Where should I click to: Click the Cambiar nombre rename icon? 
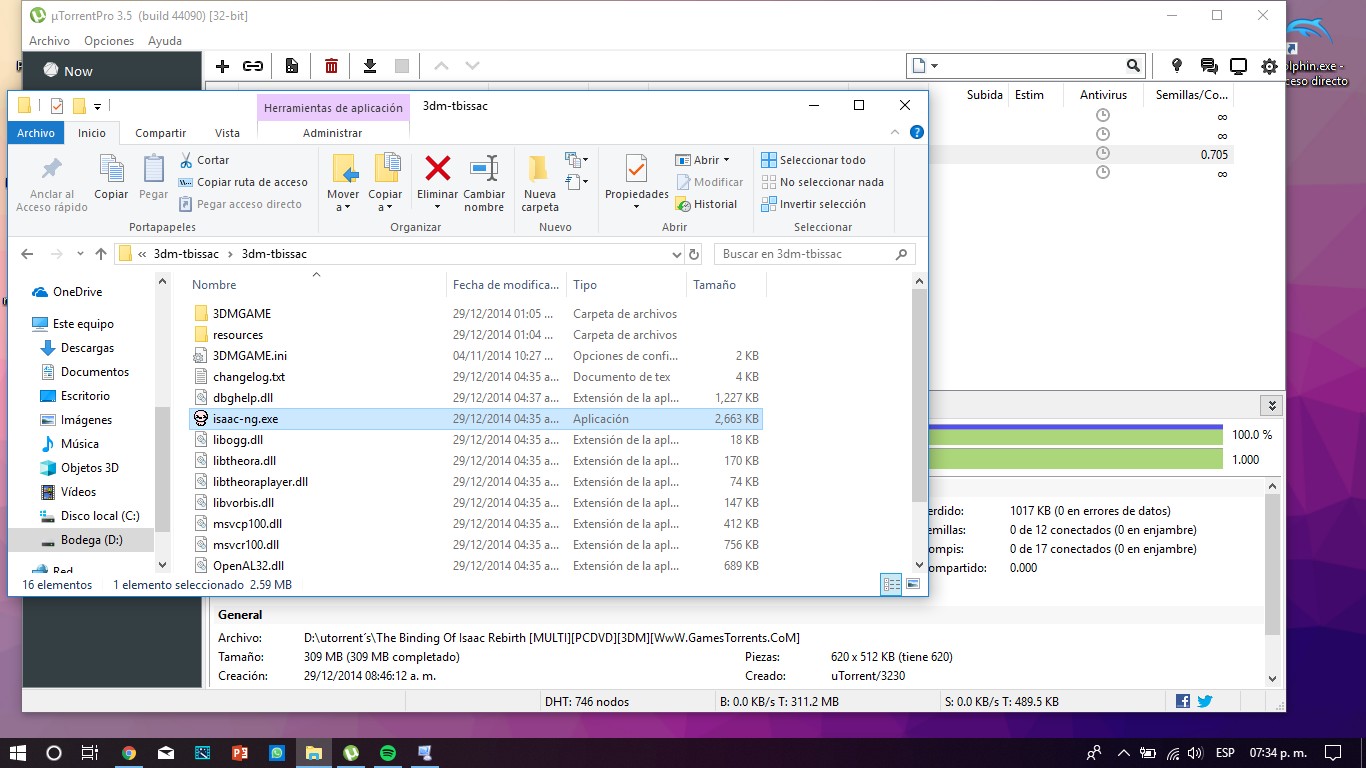click(x=484, y=167)
